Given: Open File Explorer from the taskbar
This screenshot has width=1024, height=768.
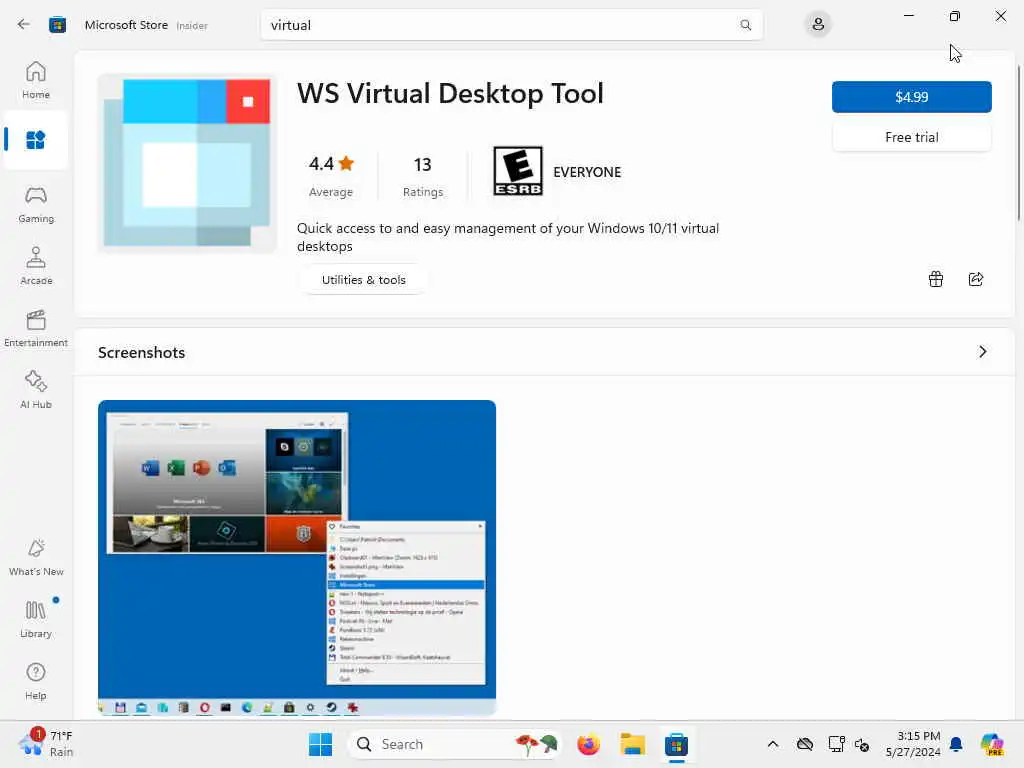Looking at the screenshot, I should tap(632, 744).
